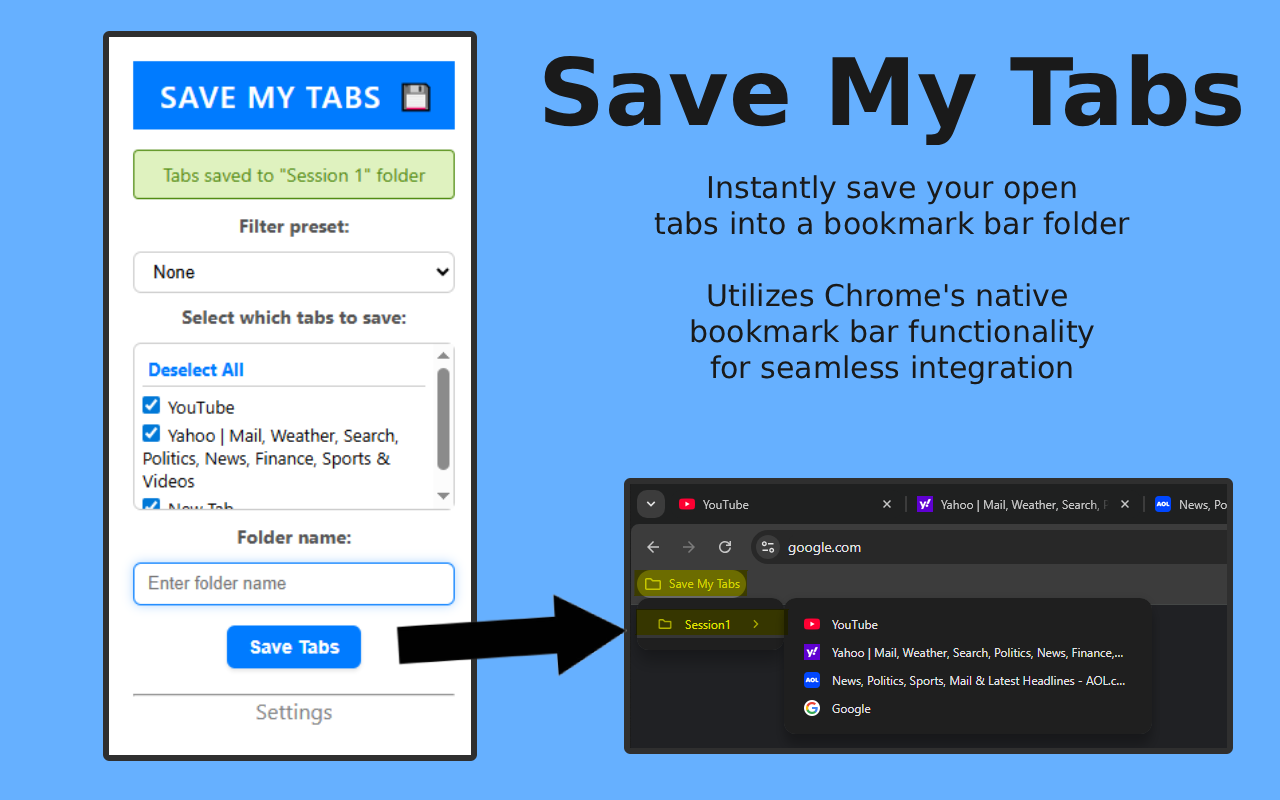The height and width of the screenshot is (800, 1280).
Task: Focus the Enter folder name field
Action: point(294,583)
